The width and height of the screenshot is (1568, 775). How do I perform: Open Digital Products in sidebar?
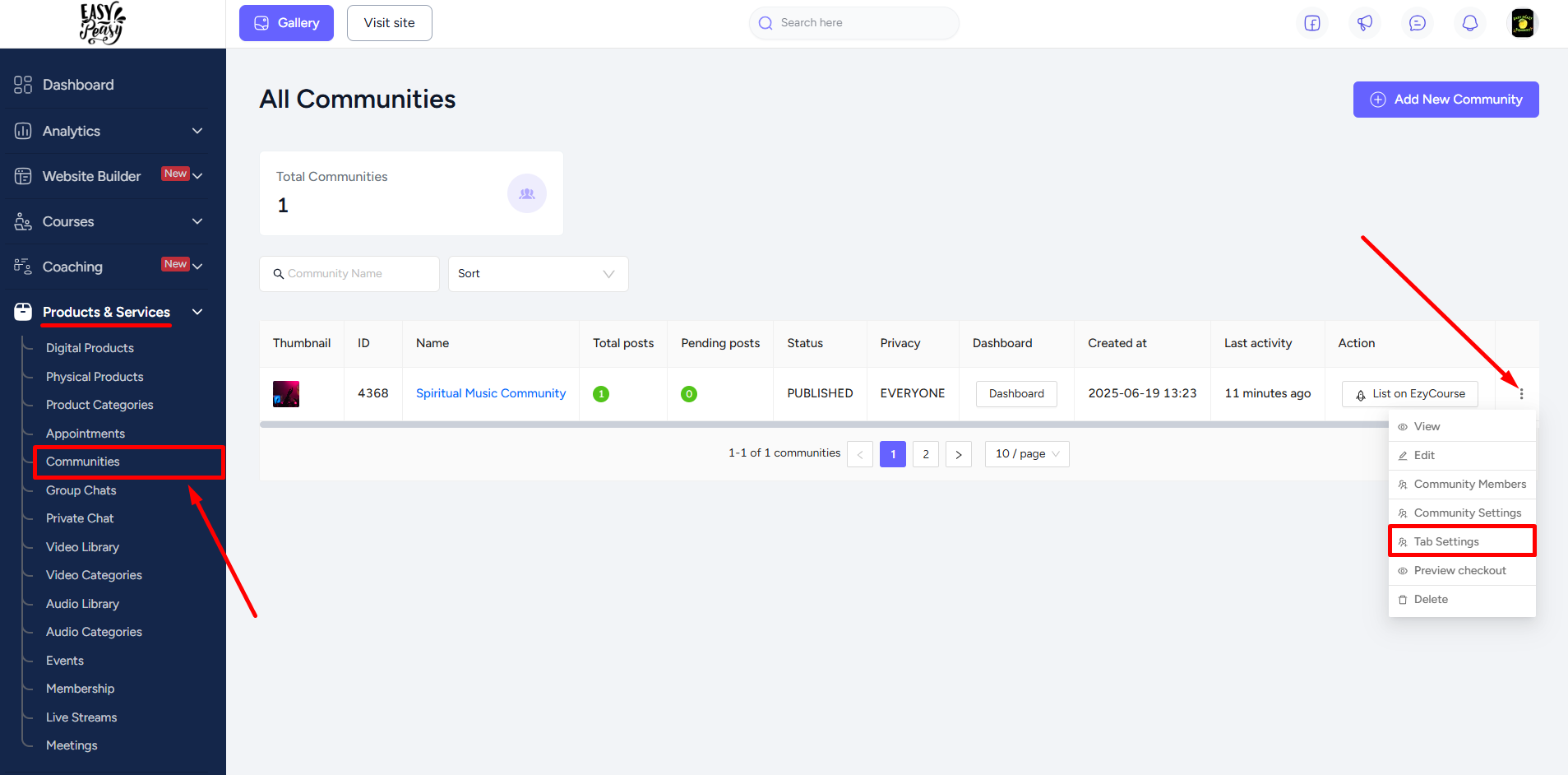point(90,348)
